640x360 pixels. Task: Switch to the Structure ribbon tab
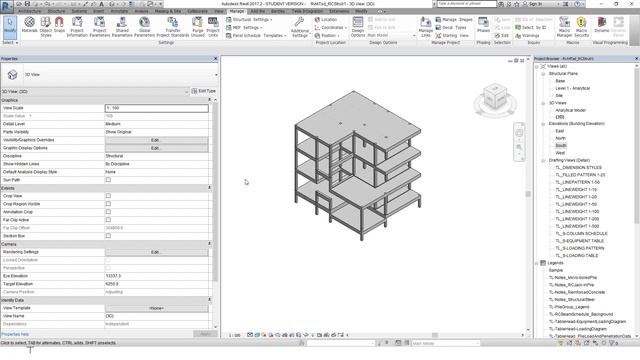coord(56,11)
